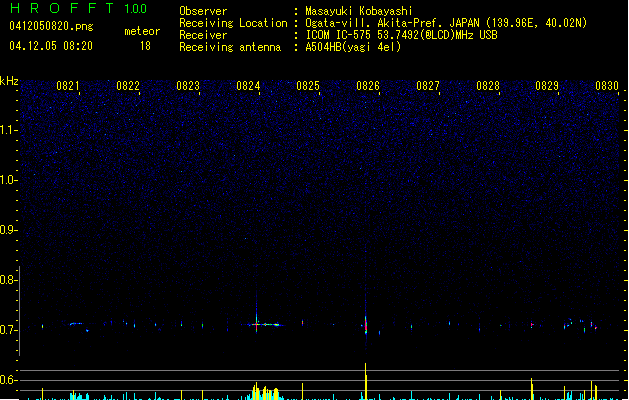This screenshot has height=400, width=629.
Task: Click the 0.9 kHz axis label
Action: pos(8,230)
